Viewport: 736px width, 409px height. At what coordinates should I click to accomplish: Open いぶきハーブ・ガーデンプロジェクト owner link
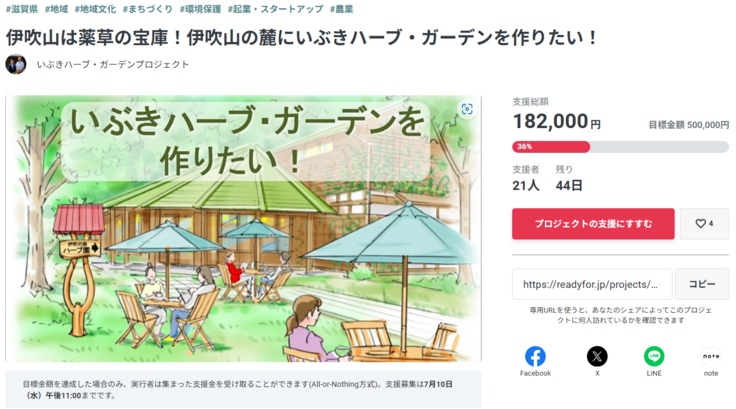click(112, 65)
